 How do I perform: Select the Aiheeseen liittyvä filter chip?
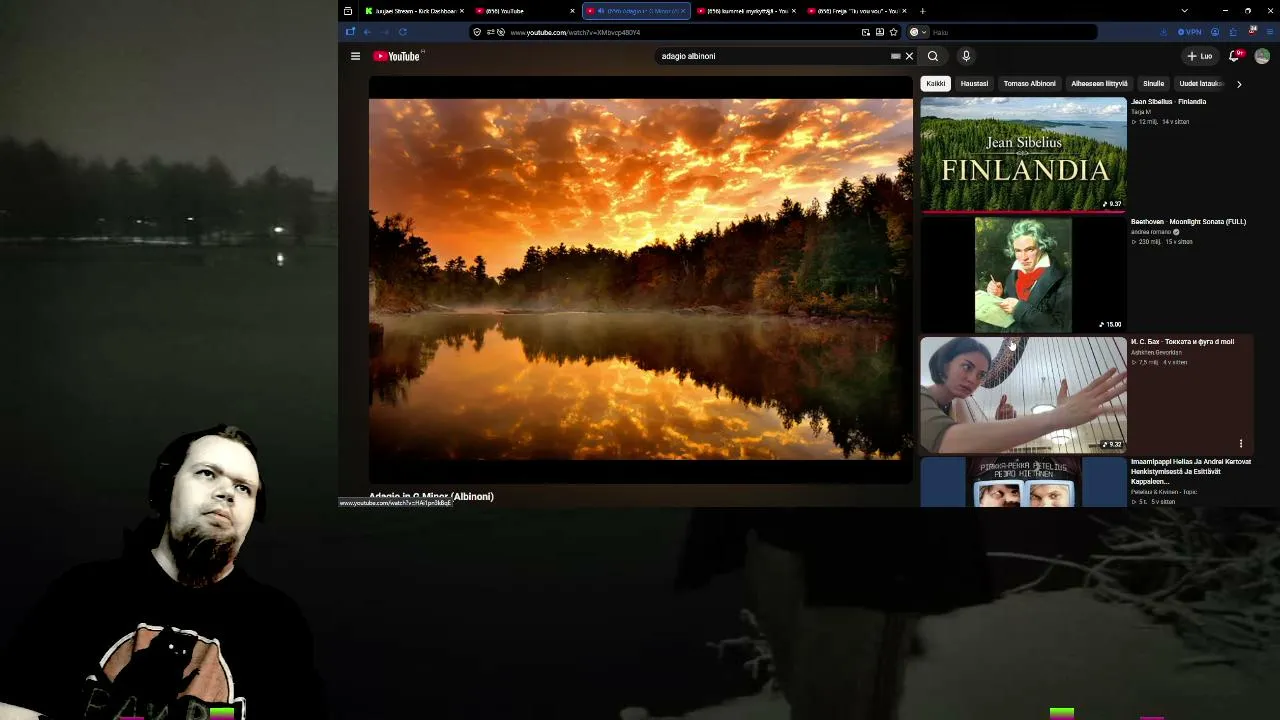click(x=1099, y=84)
